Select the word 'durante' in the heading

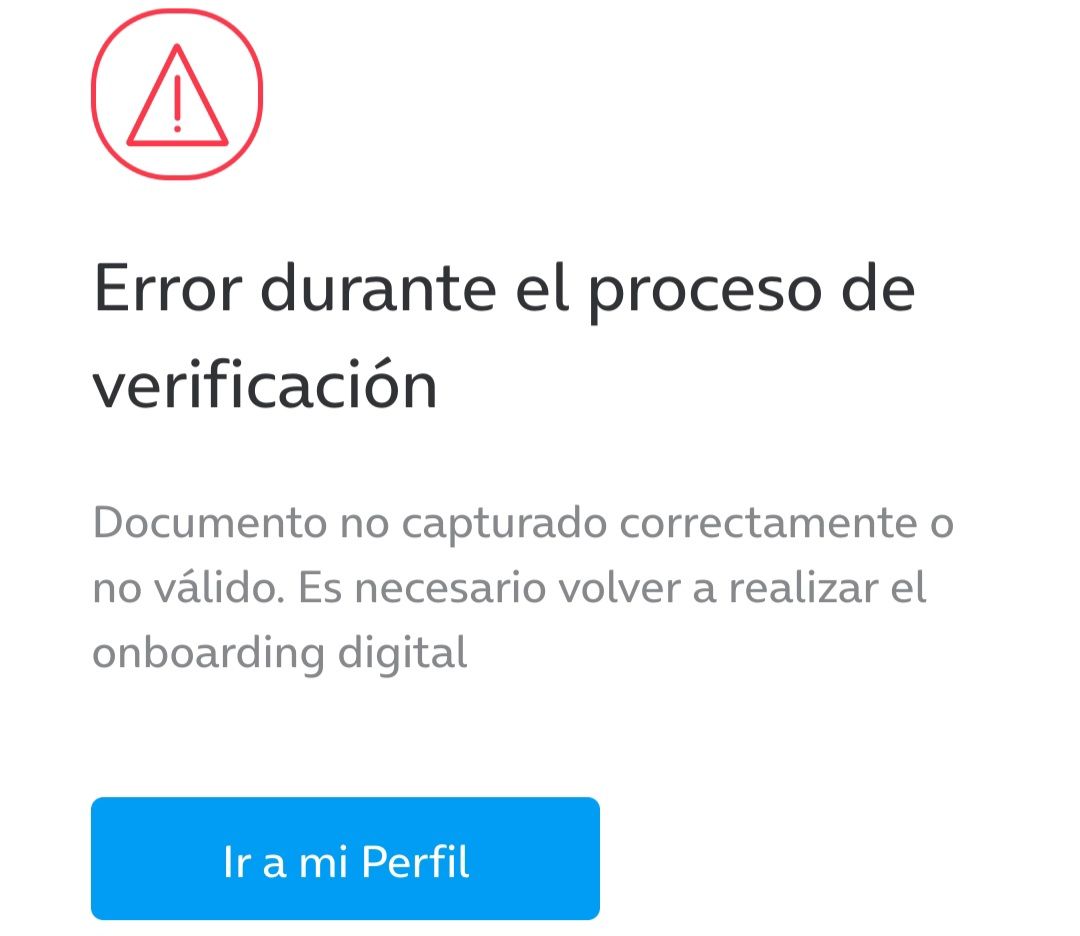(x=378, y=289)
